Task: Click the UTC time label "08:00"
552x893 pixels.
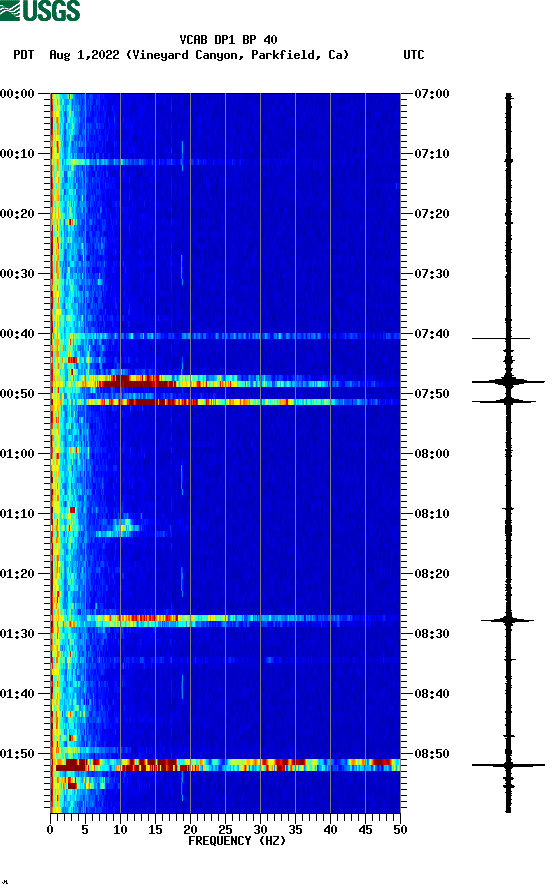Action: pos(432,454)
